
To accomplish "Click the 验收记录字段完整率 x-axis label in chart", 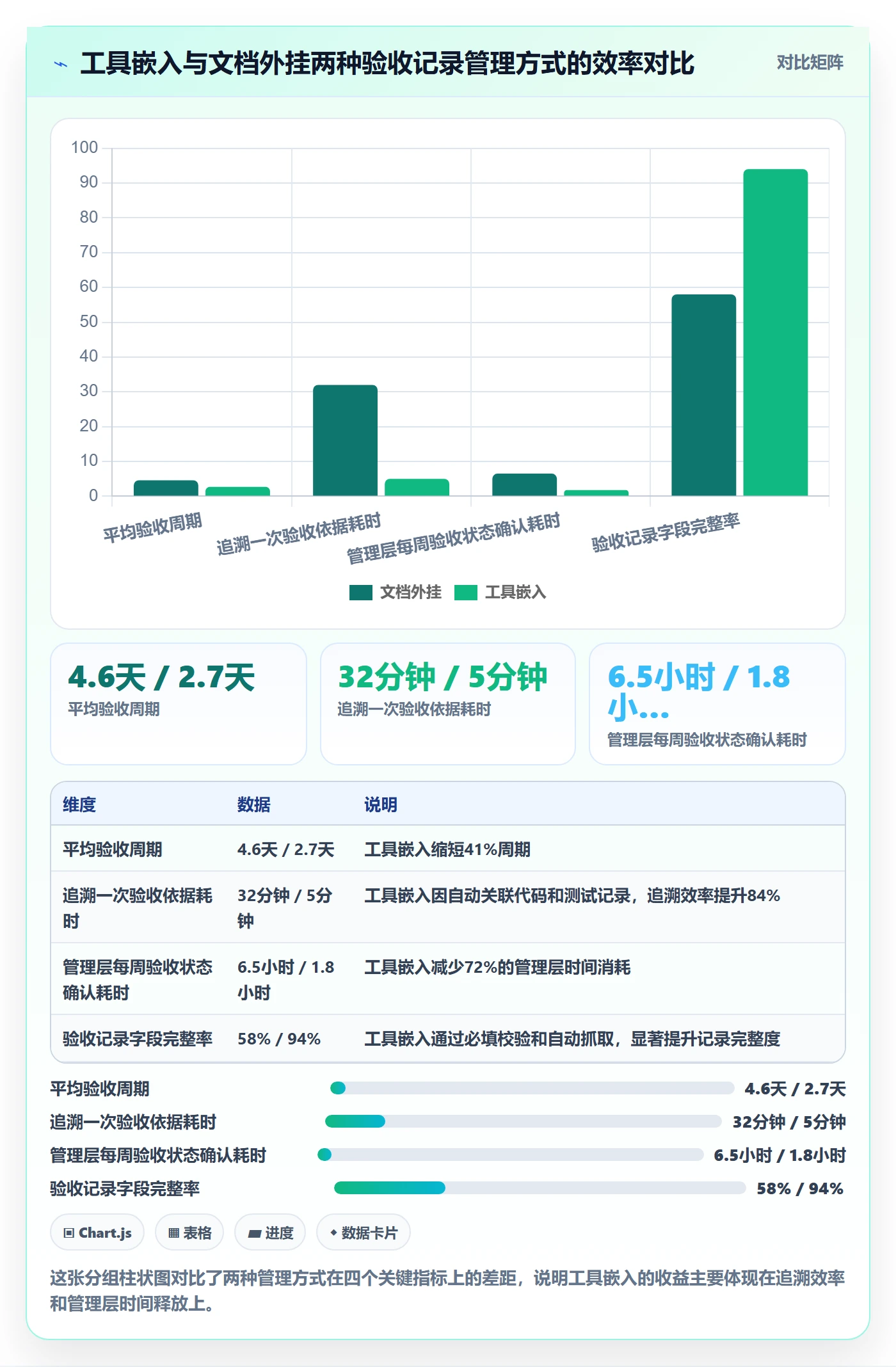I will (666, 532).
